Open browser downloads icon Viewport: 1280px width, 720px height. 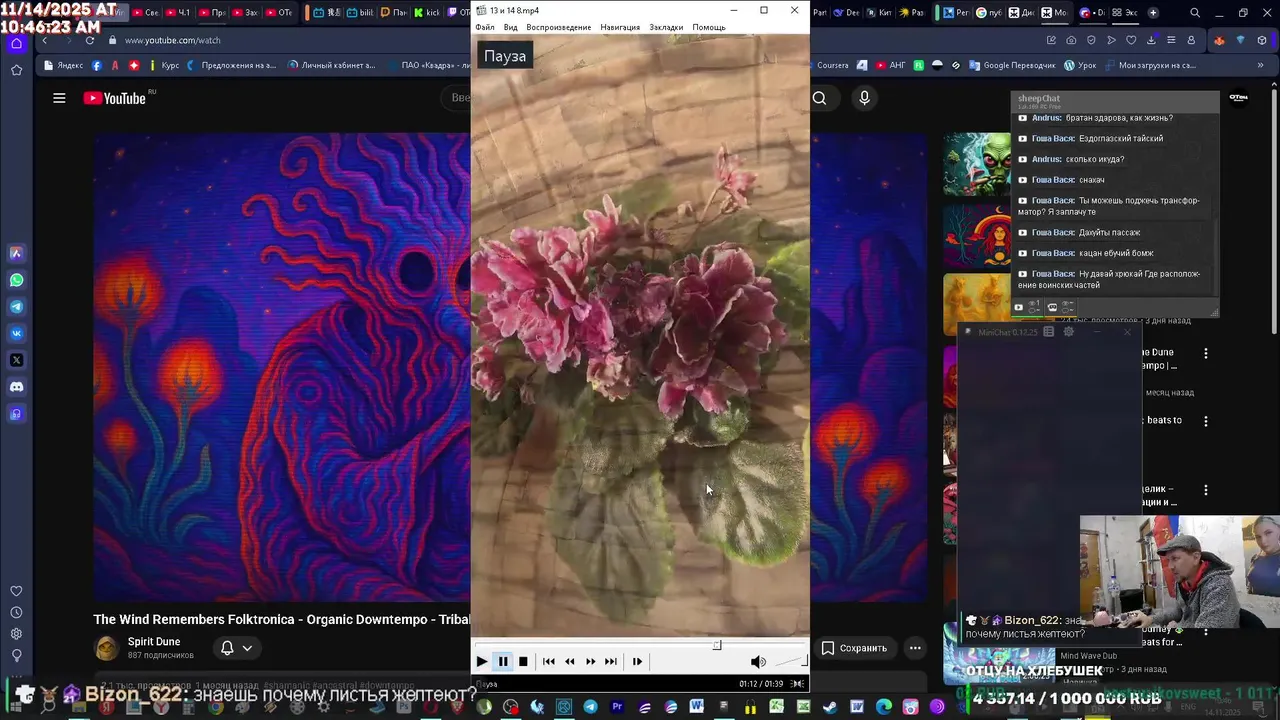click(1151, 40)
